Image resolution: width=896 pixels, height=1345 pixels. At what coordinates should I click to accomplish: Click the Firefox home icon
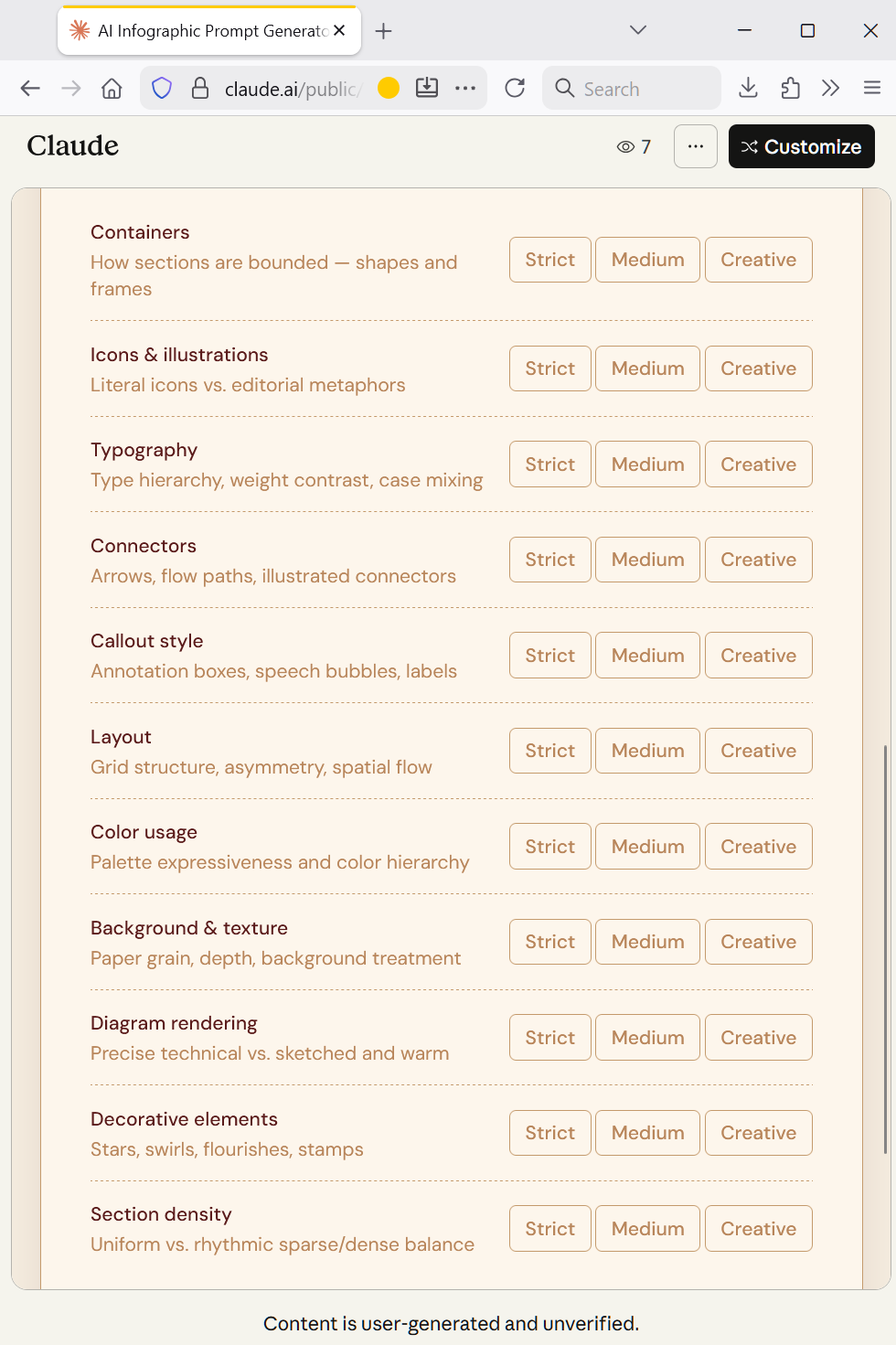[112, 89]
